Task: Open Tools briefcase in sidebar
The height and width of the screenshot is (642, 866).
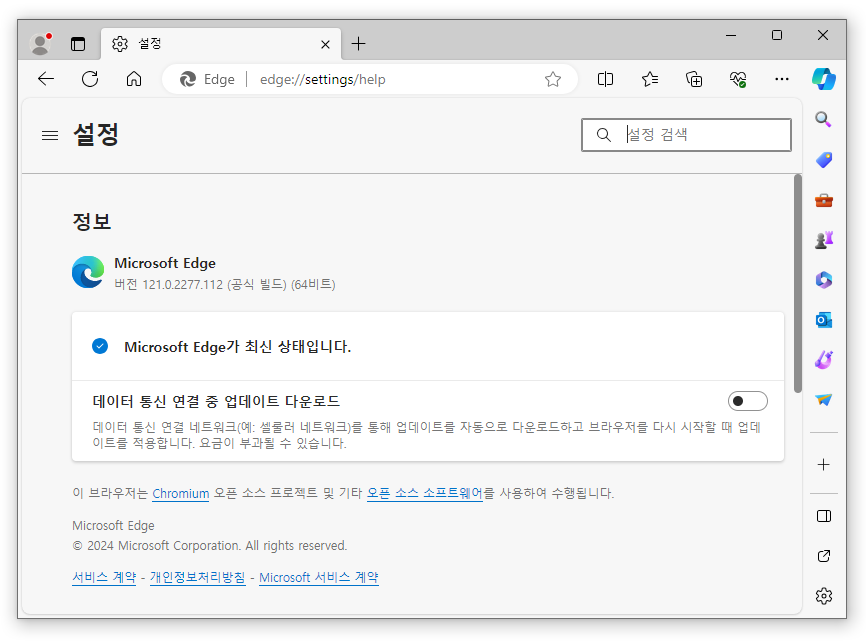Action: (823, 200)
